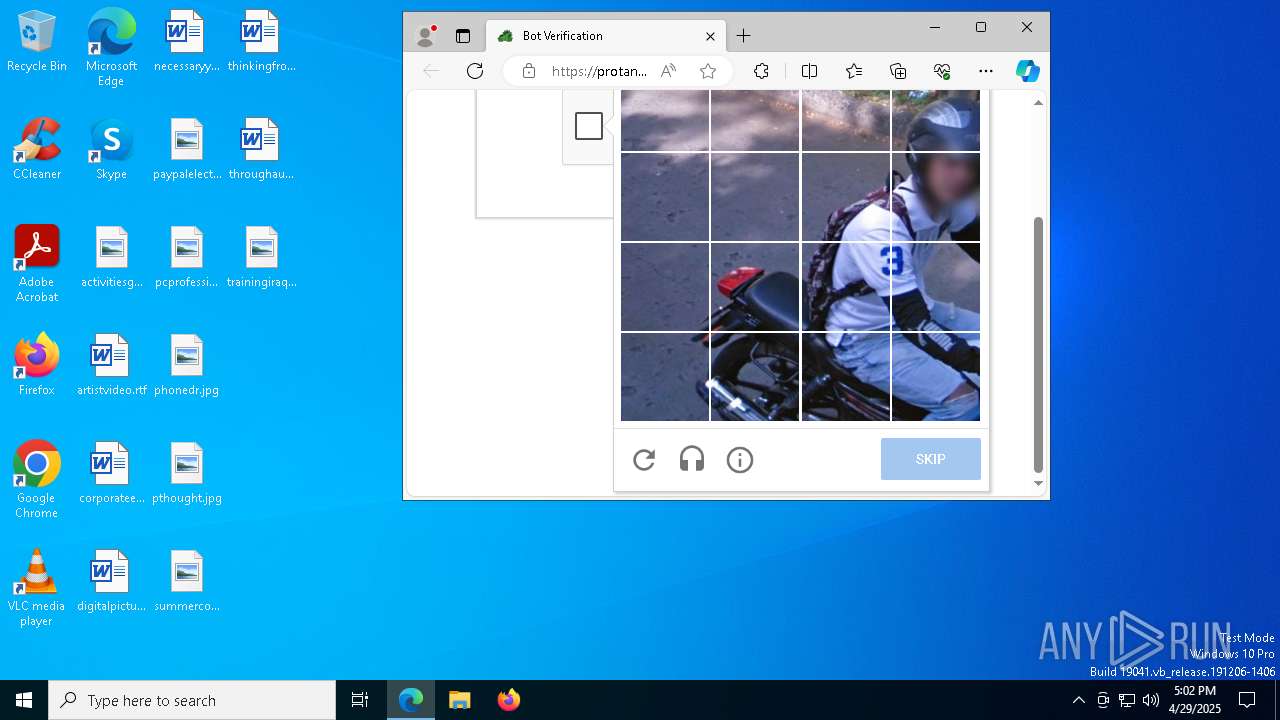Viewport: 1280px width, 720px height.
Task: Open volume control in system tray
Action: (x=1151, y=700)
